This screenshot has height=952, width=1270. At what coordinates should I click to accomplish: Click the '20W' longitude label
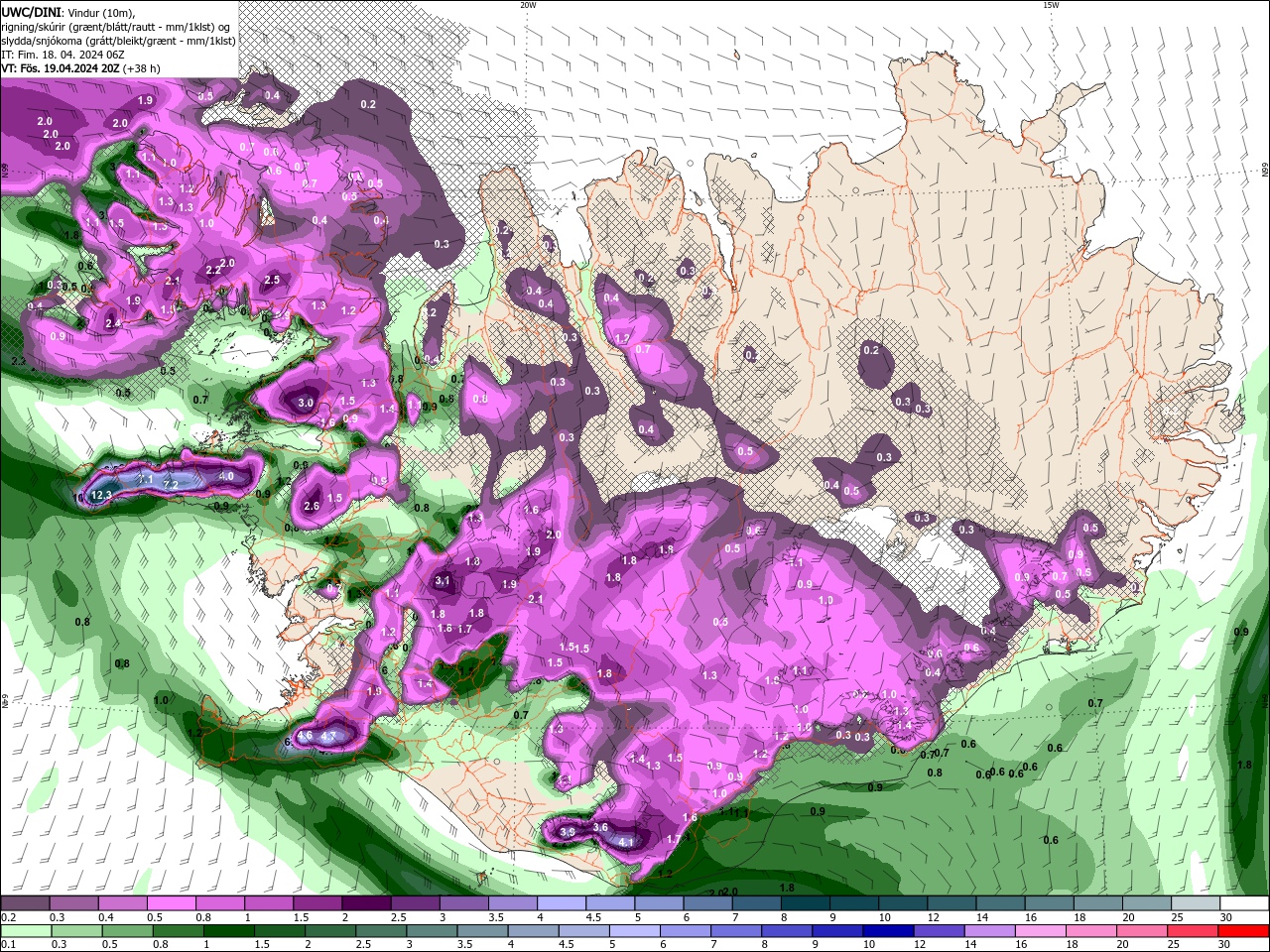click(528, 5)
